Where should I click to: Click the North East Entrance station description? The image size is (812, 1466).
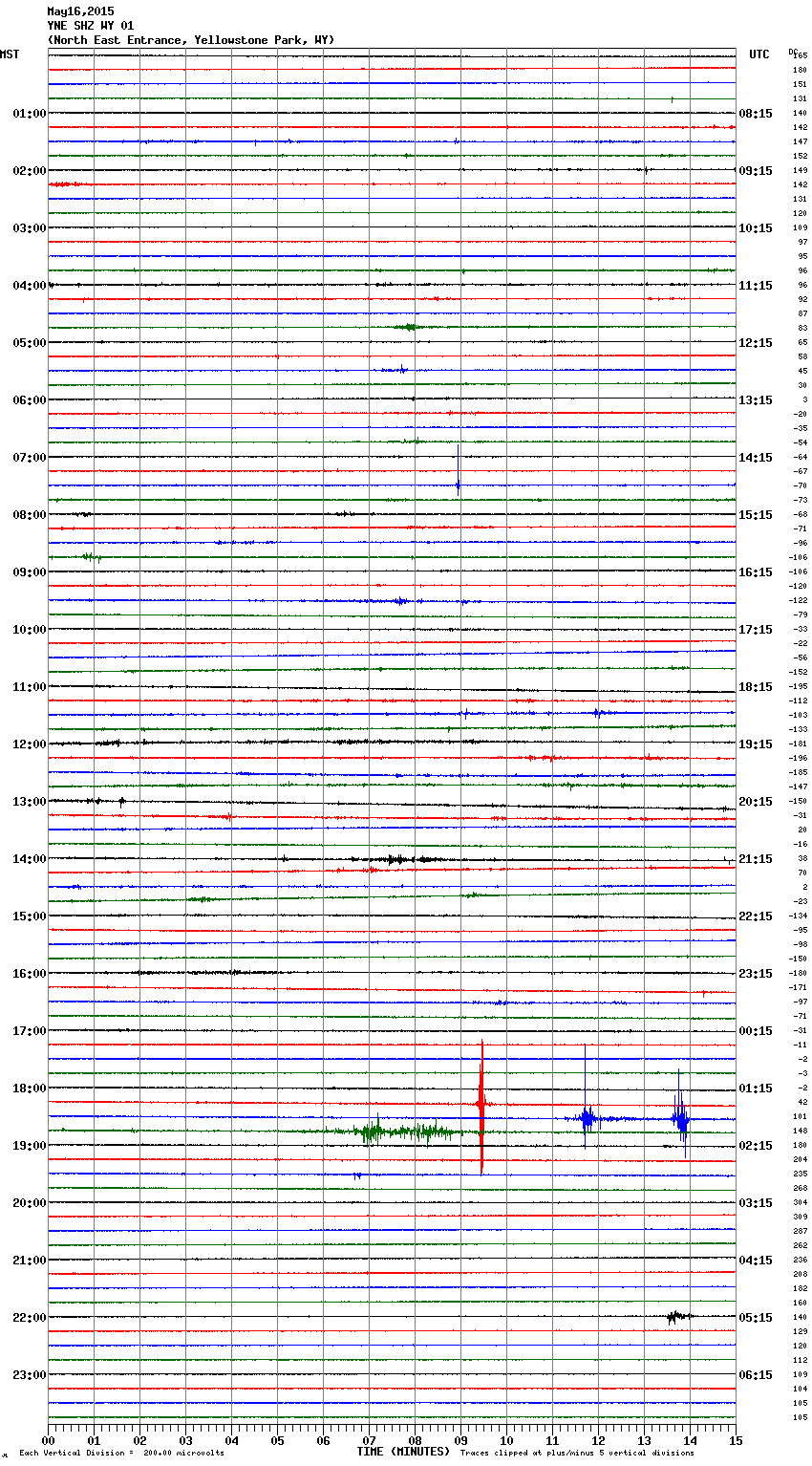click(191, 40)
